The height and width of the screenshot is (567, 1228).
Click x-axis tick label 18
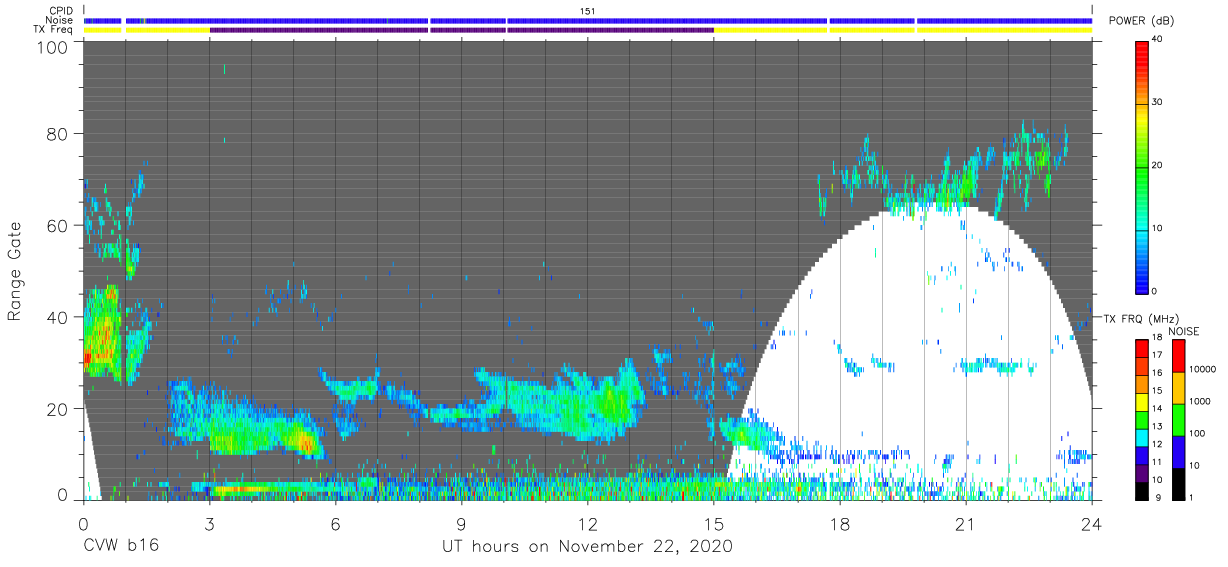[839, 523]
